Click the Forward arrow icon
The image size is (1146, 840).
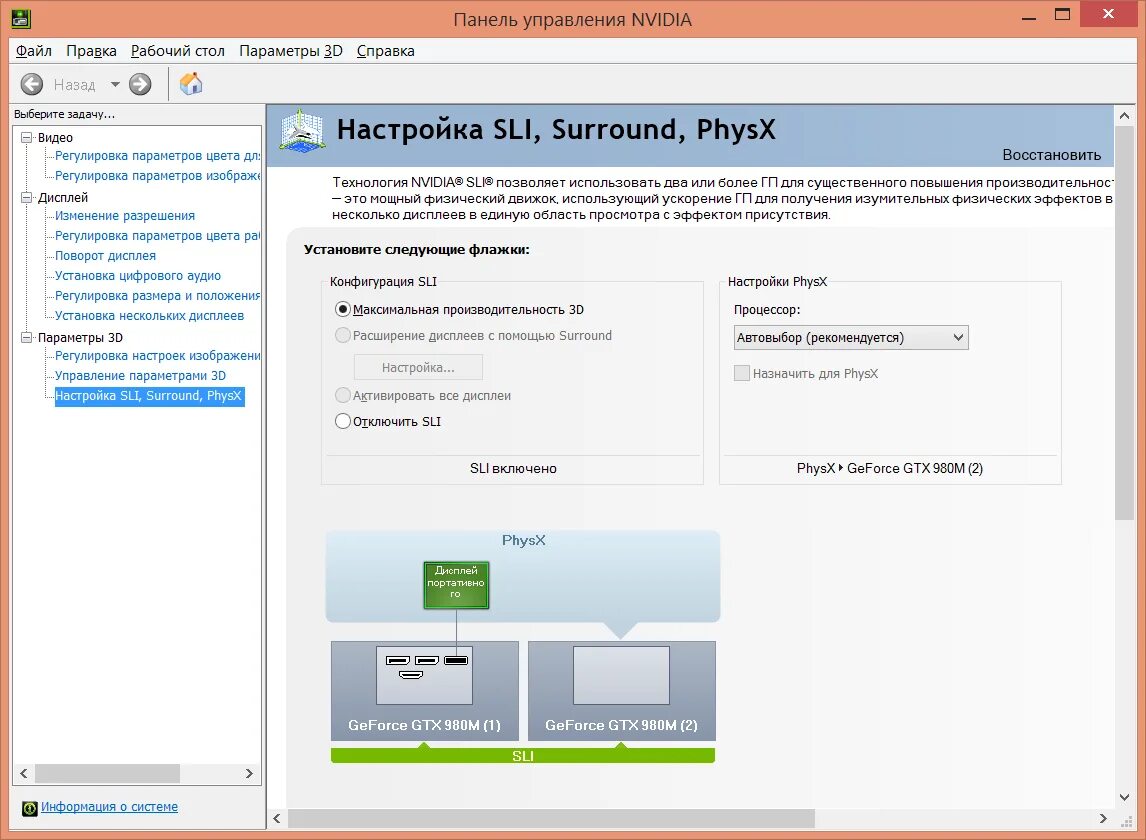pos(140,85)
